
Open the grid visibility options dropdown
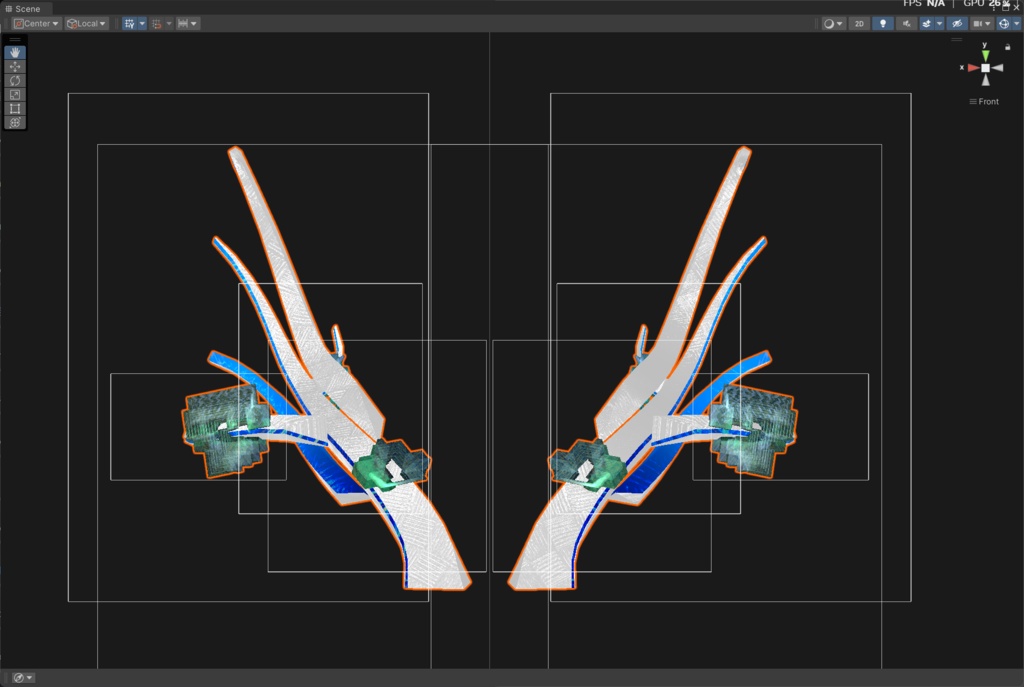tap(142, 24)
